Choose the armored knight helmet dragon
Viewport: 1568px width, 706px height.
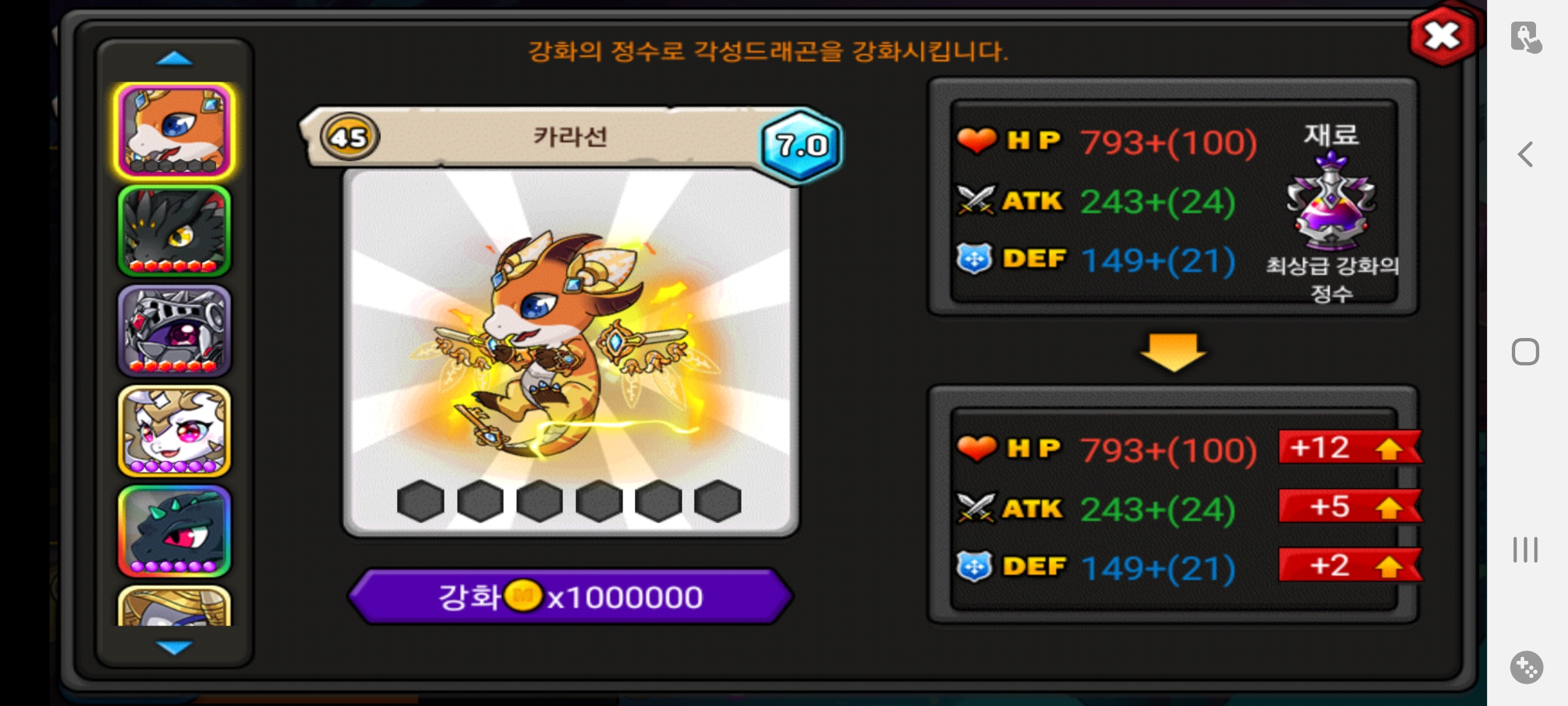[174, 331]
